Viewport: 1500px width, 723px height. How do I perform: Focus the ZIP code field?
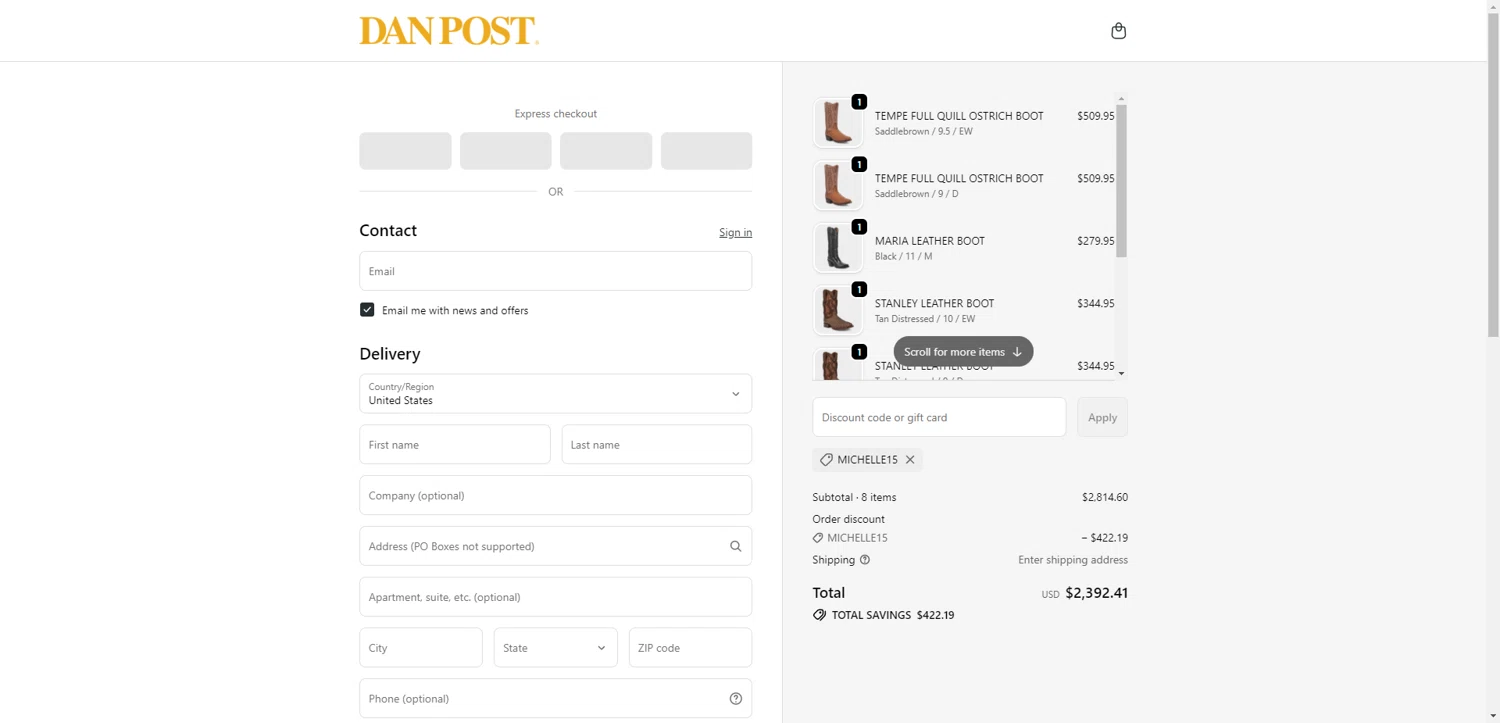[x=690, y=648]
